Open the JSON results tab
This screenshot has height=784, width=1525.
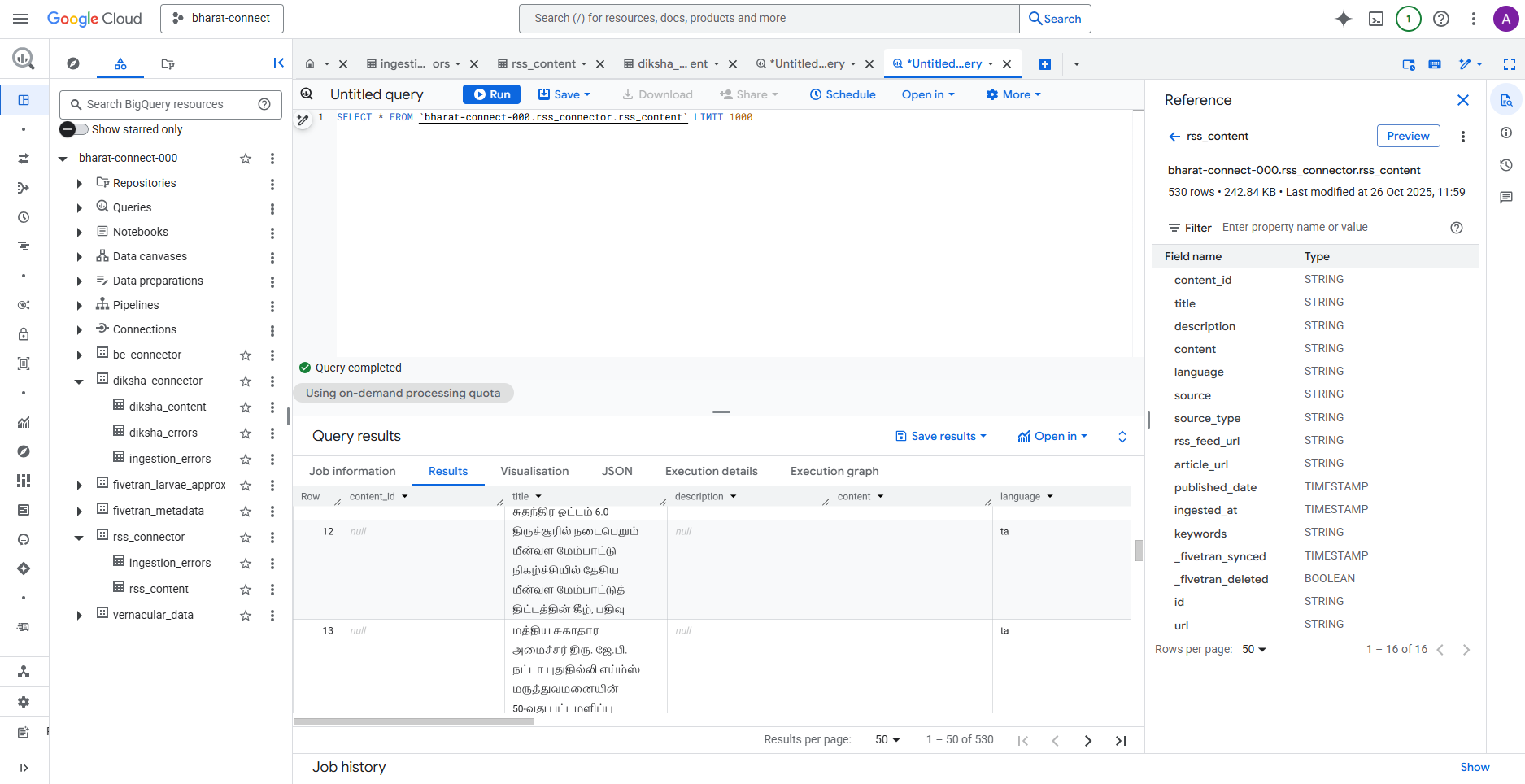pos(617,472)
